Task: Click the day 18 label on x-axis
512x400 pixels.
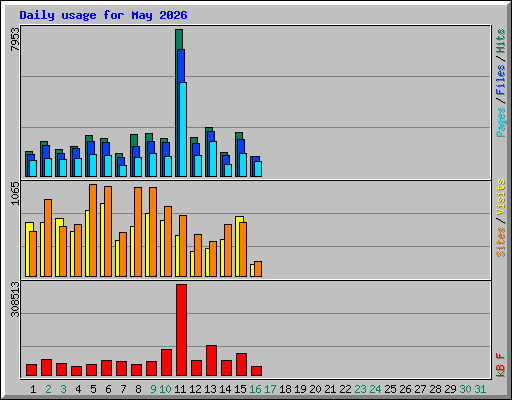Action: (x=285, y=389)
